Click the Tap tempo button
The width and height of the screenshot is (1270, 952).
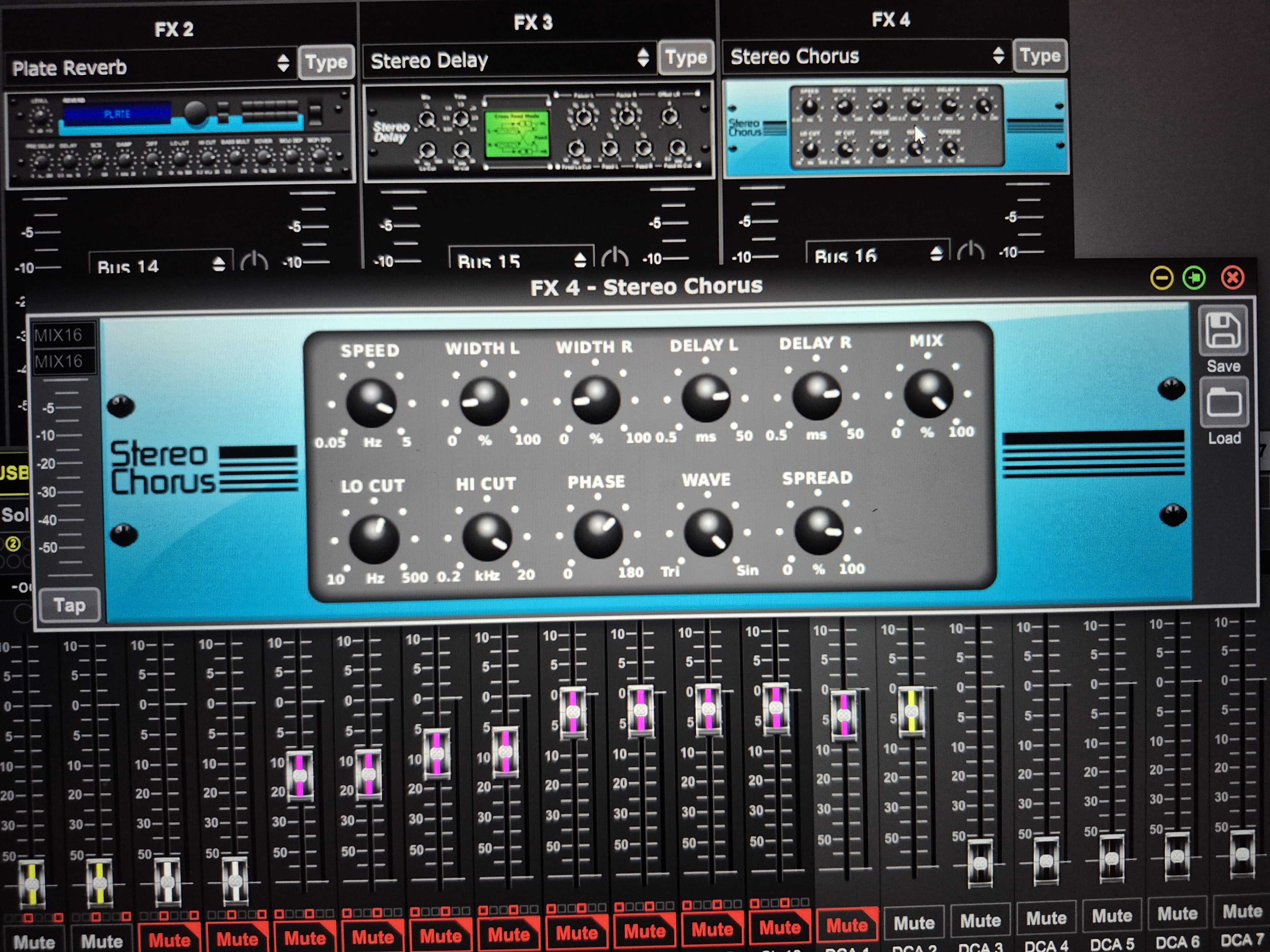point(70,605)
